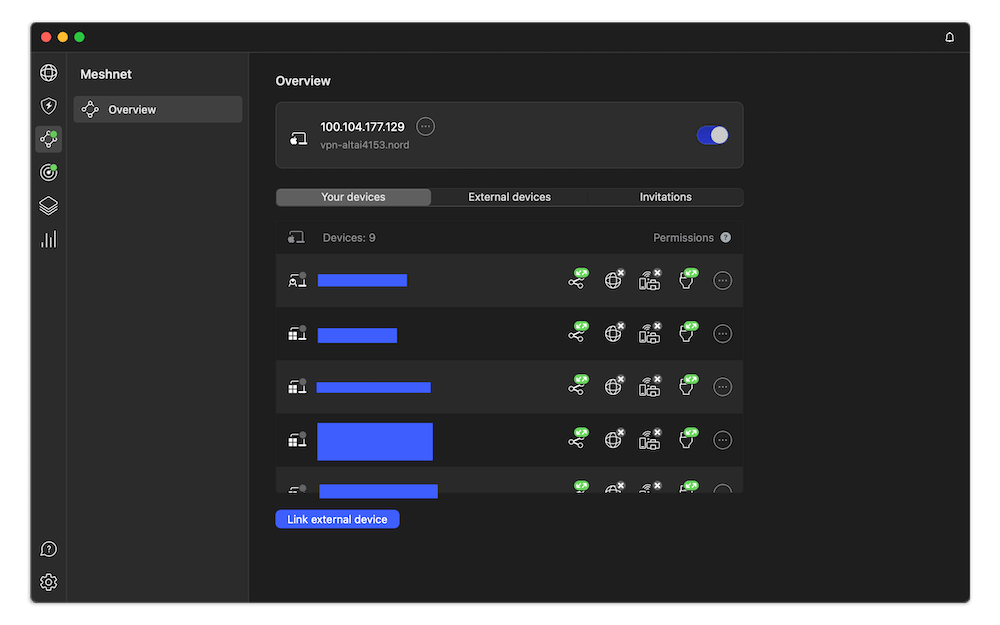Open more options for second listed device
This screenshot has width=1000, height=625.
722,334
